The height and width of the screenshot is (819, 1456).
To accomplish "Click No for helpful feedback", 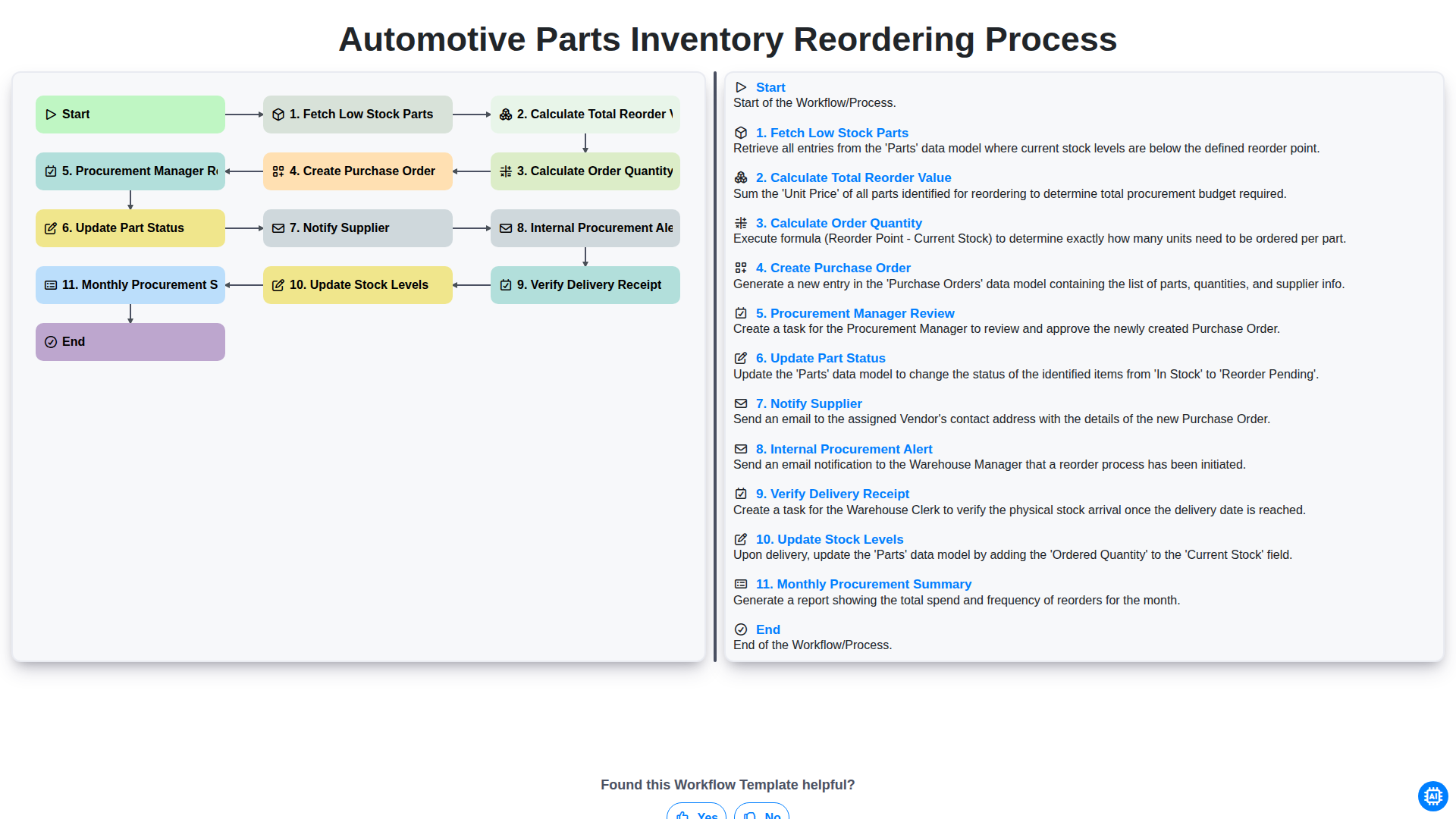I will pyautogui.click(x=761, y=811).
